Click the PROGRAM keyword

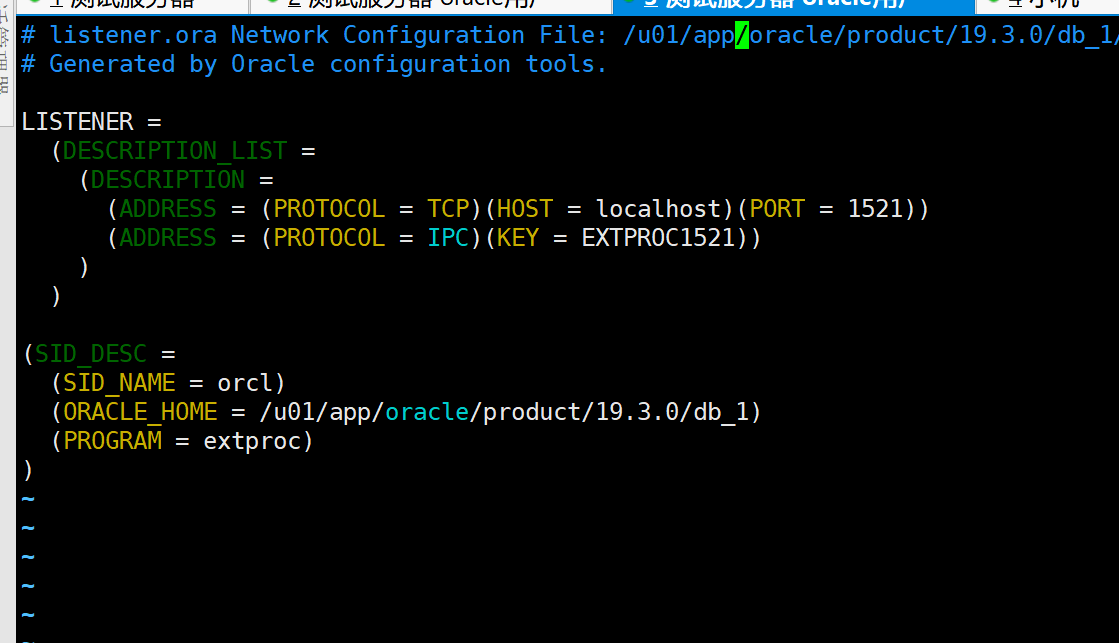(x=112, y=441)
